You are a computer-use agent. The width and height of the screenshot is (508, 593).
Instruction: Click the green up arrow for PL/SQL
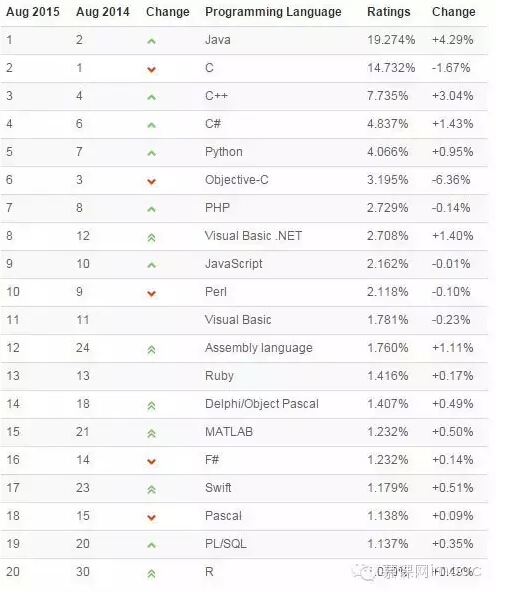click(x=151, y=545)
